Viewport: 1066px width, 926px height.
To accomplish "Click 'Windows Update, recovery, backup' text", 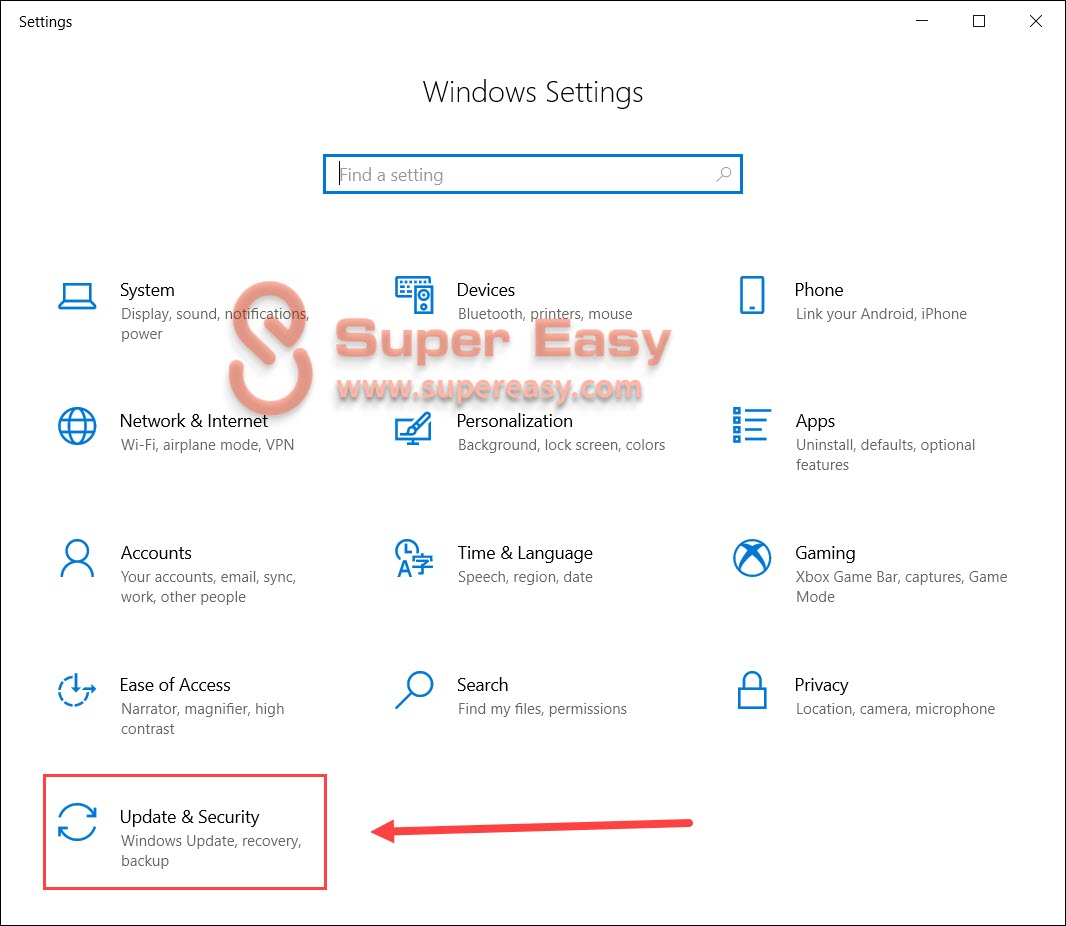I will coord(211,851).
